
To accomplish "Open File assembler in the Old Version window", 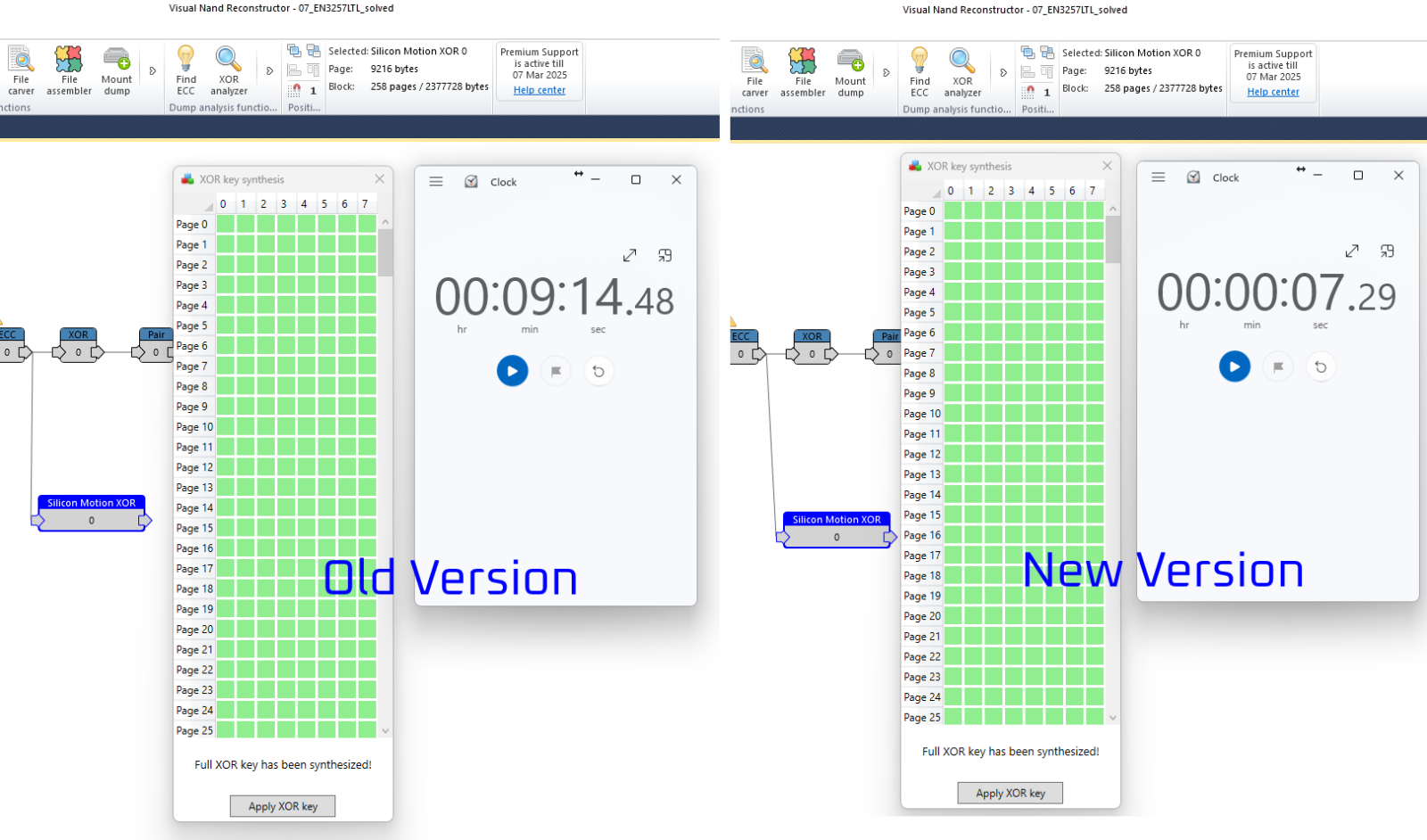I will coord(69,70).
